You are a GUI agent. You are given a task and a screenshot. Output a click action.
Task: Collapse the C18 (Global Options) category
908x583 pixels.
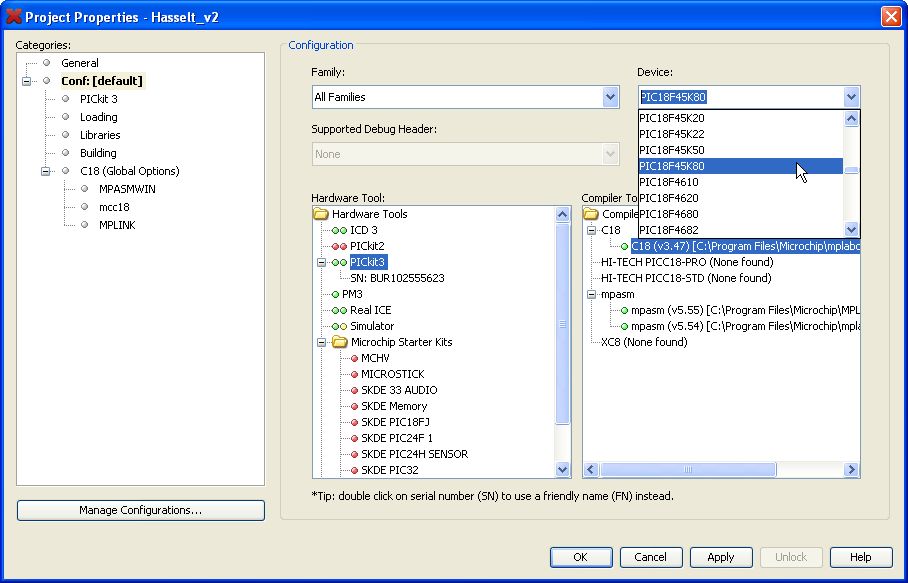click(46, 171)
